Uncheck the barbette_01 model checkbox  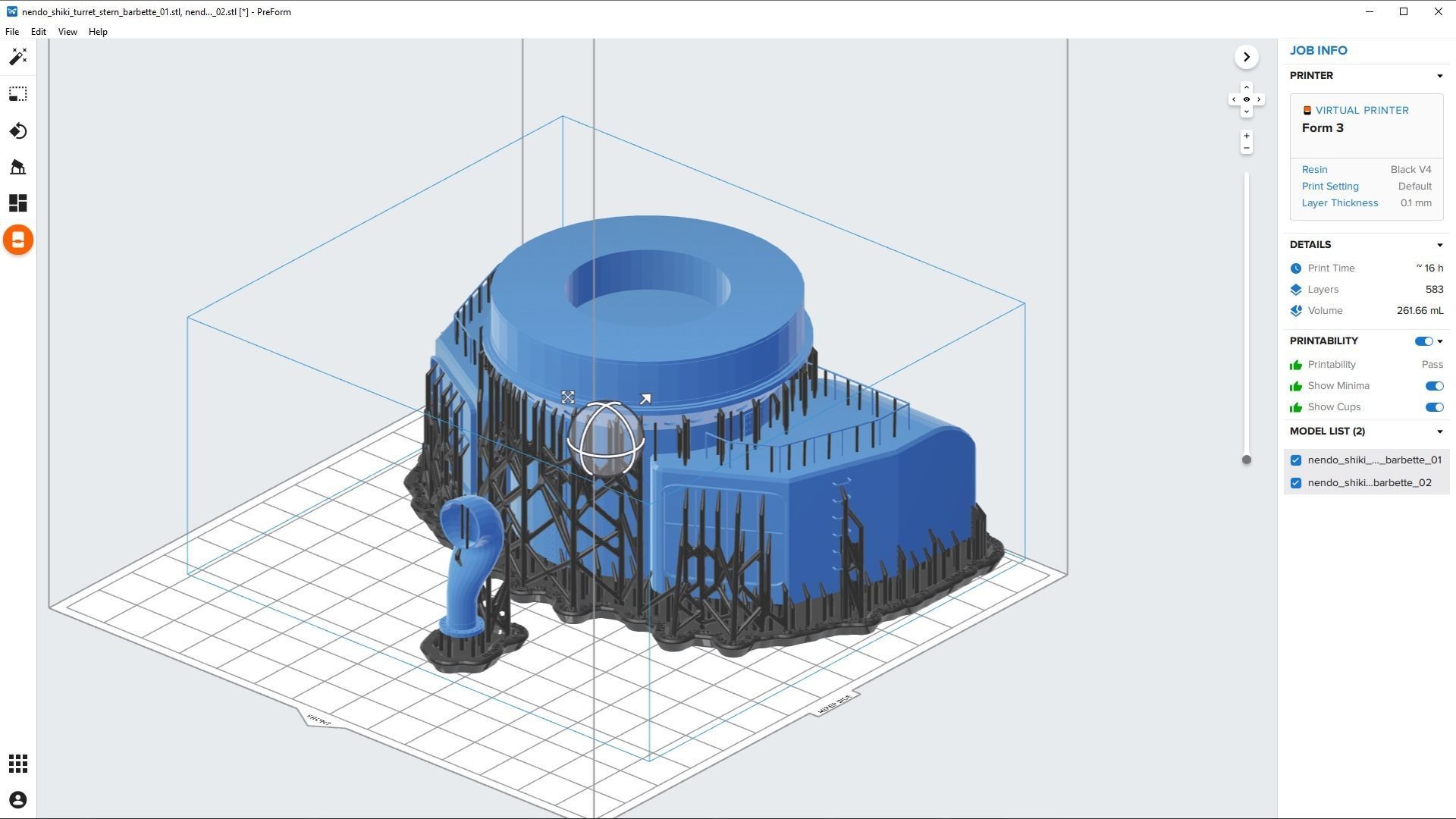pyautogui.click(x=1296, y=460)
